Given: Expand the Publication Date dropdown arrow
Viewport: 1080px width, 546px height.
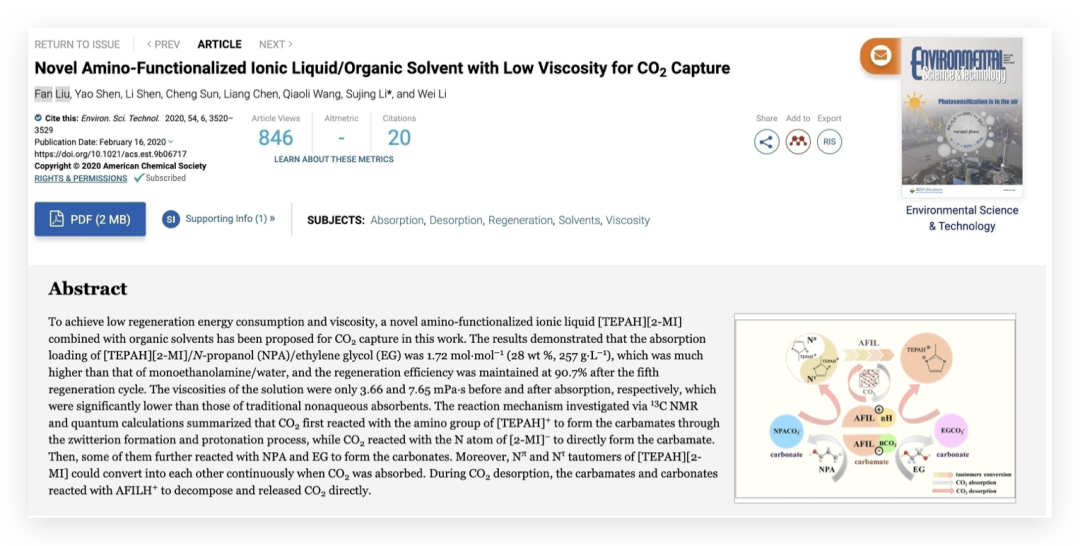Looking at the screenshot, I should point(171,142).
